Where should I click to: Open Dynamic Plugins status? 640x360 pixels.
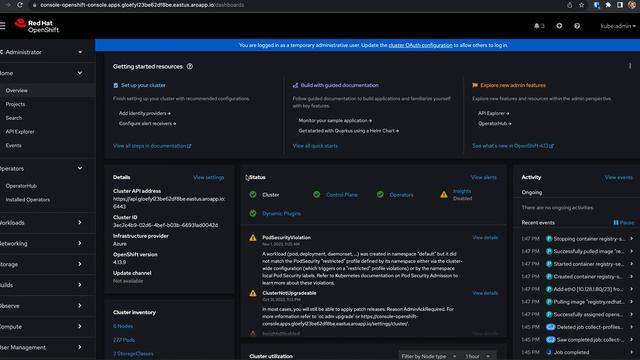[x=281, y=213]
